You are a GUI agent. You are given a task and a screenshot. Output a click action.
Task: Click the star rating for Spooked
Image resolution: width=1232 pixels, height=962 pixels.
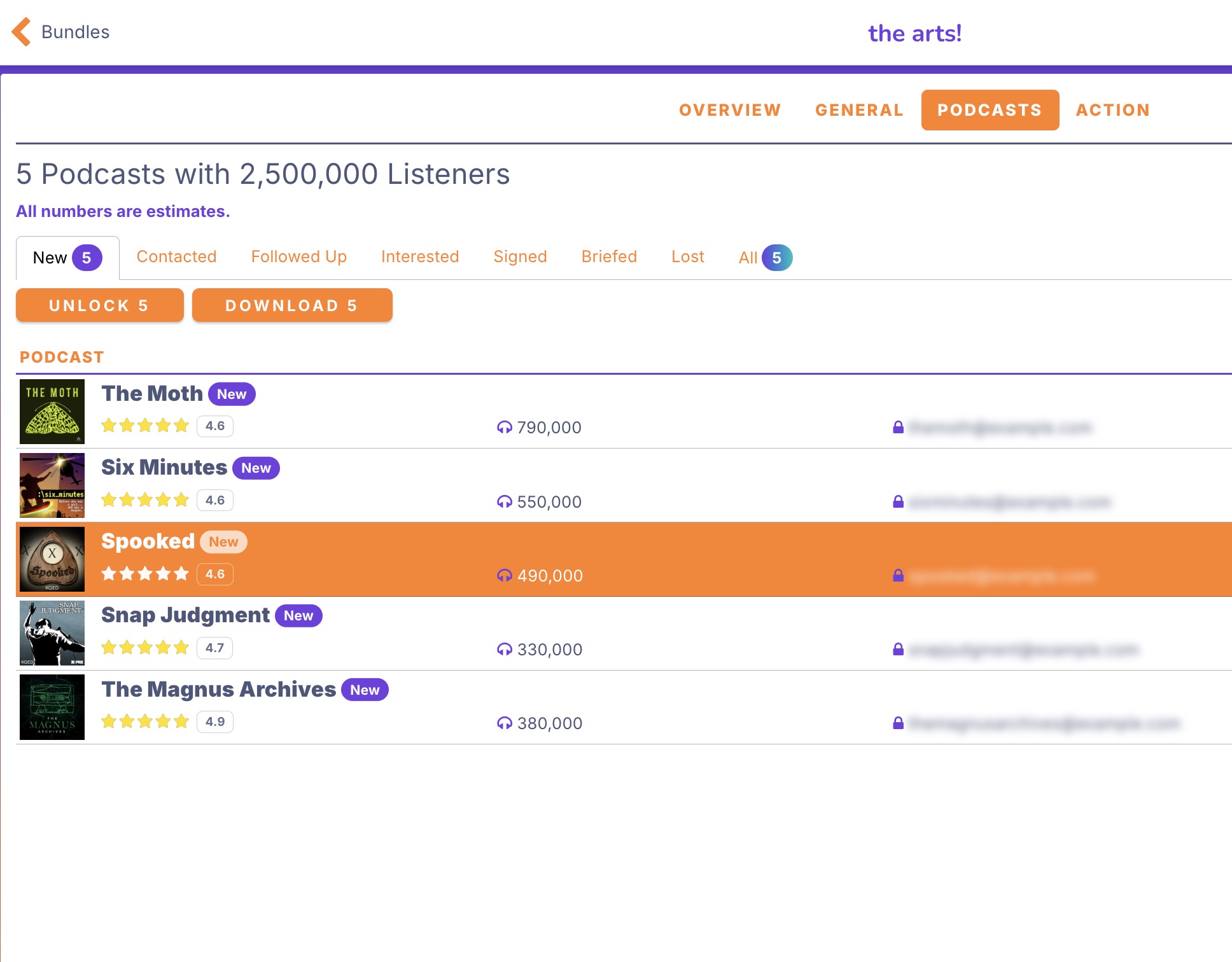pyautogui.click(x=145, y=574)
